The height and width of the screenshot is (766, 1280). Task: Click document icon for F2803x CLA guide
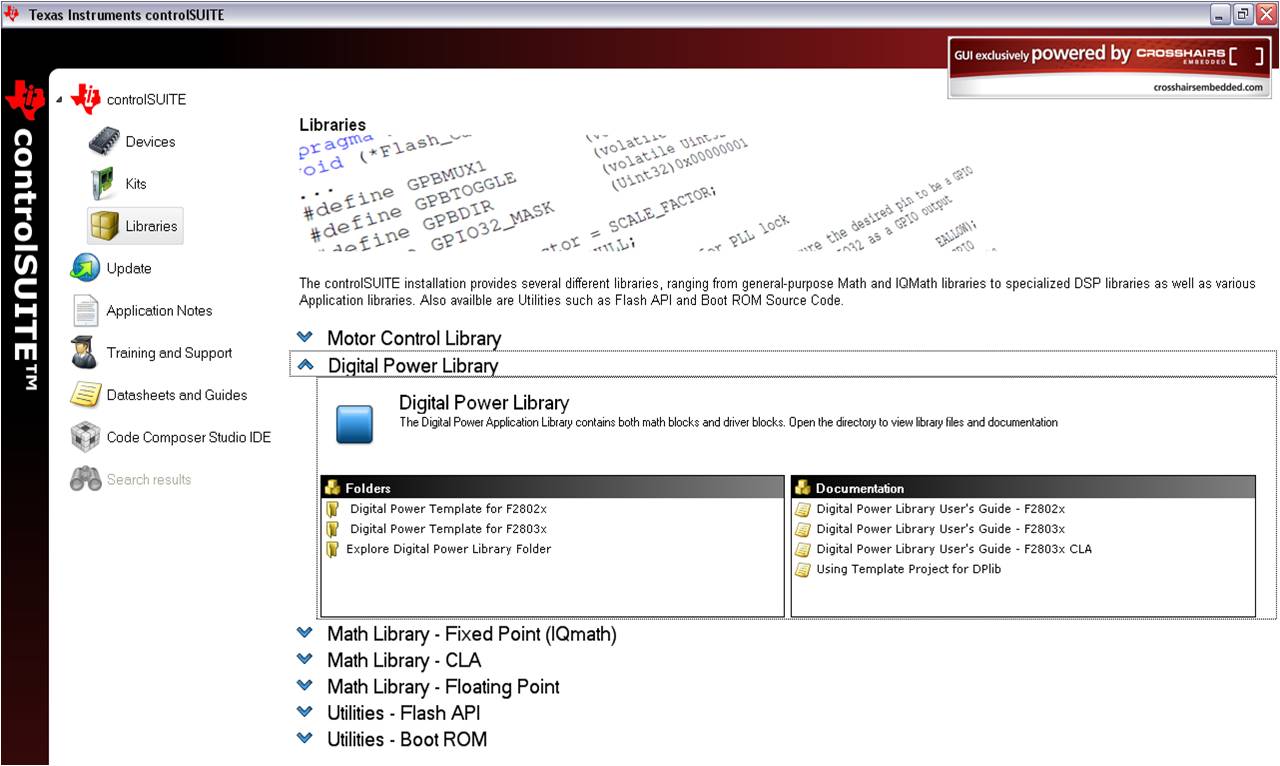(x=803, y=549)
